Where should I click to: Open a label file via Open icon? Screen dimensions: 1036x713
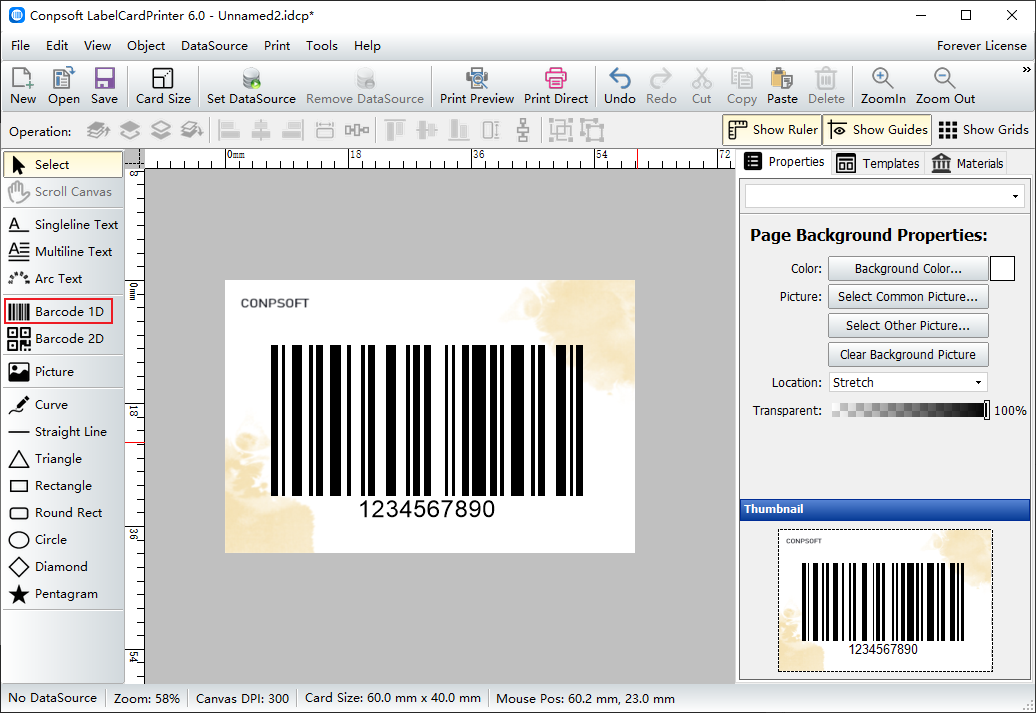click(63, 86)
